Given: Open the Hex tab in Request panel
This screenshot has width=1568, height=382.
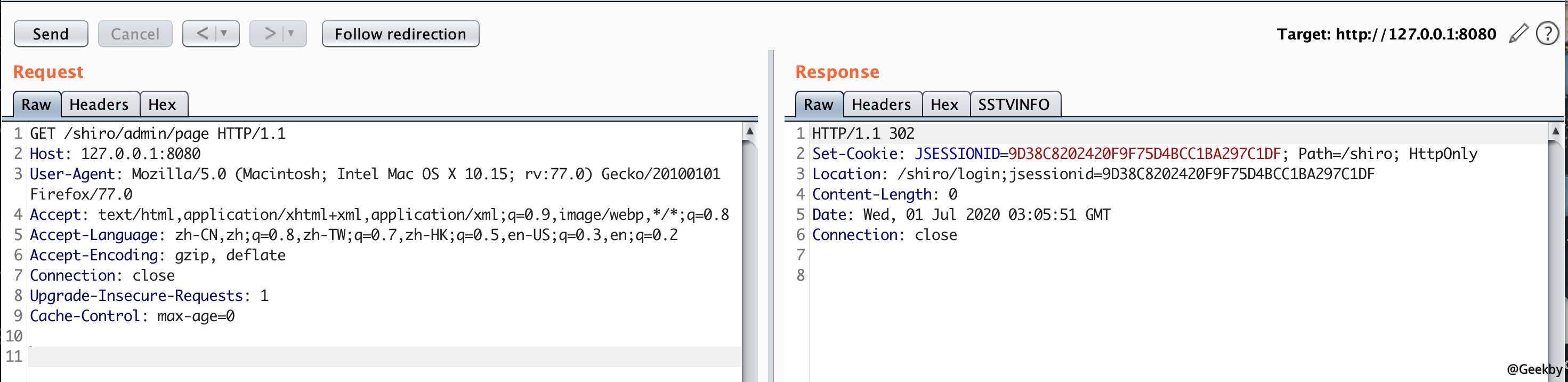Looking at the screenshot, I should (x=162, y=105).
